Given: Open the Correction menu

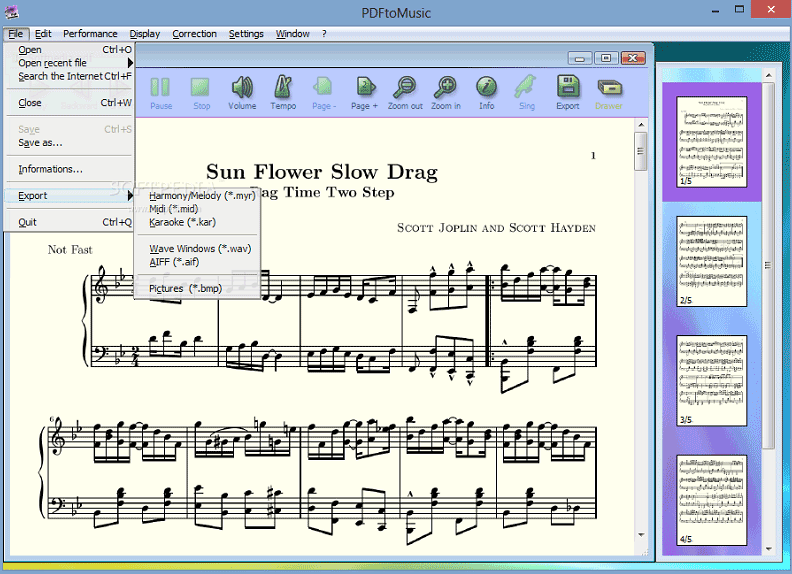Looking at the screenshot, I should (x=194, y=34).
